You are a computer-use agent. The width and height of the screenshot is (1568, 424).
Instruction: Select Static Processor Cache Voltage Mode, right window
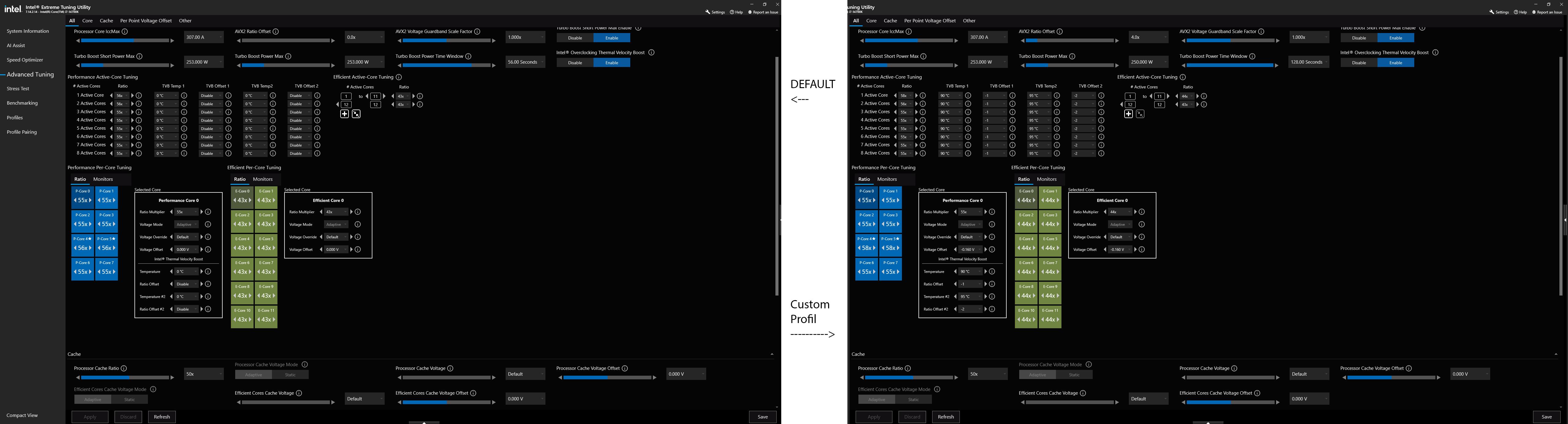point(1074,375)
